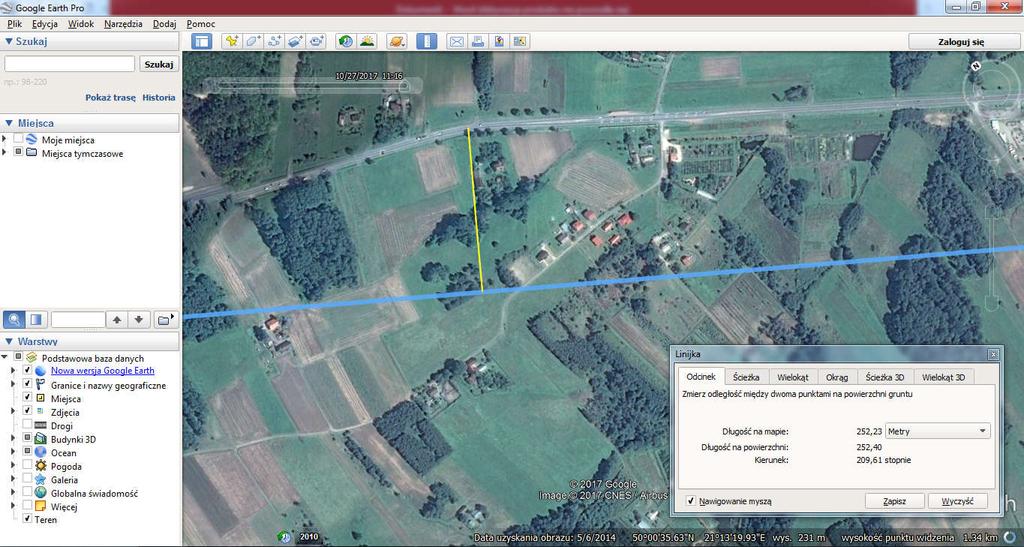Open the Metry units dropdown
Screen dimensions: 1024x547
point(937,431)
